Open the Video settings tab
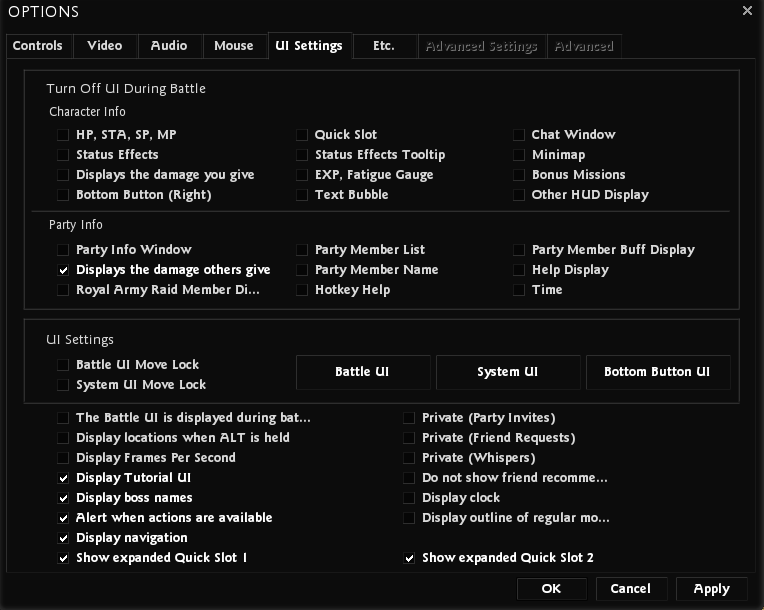764x610 pixels. 105,46
